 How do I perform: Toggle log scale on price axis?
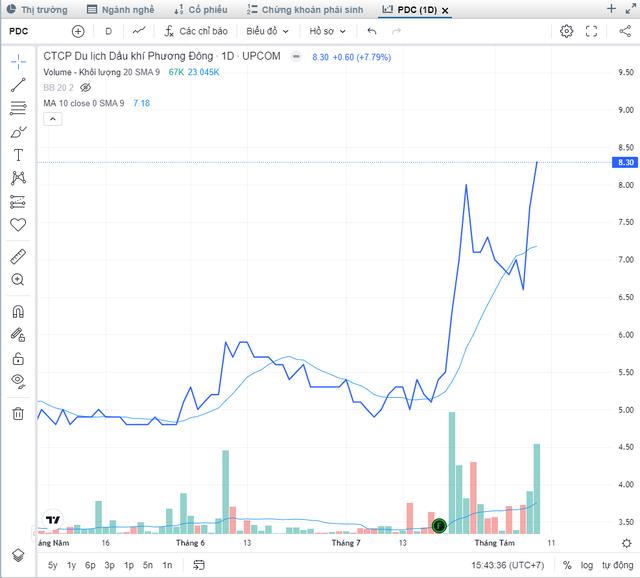coord(586,566)
